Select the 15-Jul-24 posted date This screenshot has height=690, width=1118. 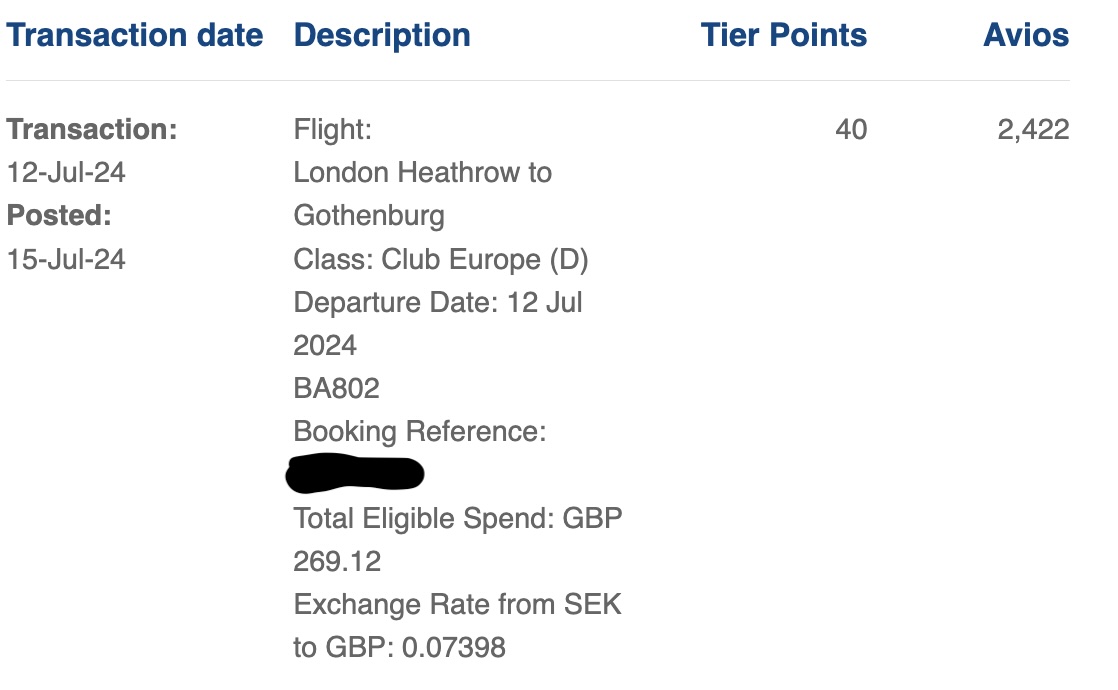[x=66, y=259]
